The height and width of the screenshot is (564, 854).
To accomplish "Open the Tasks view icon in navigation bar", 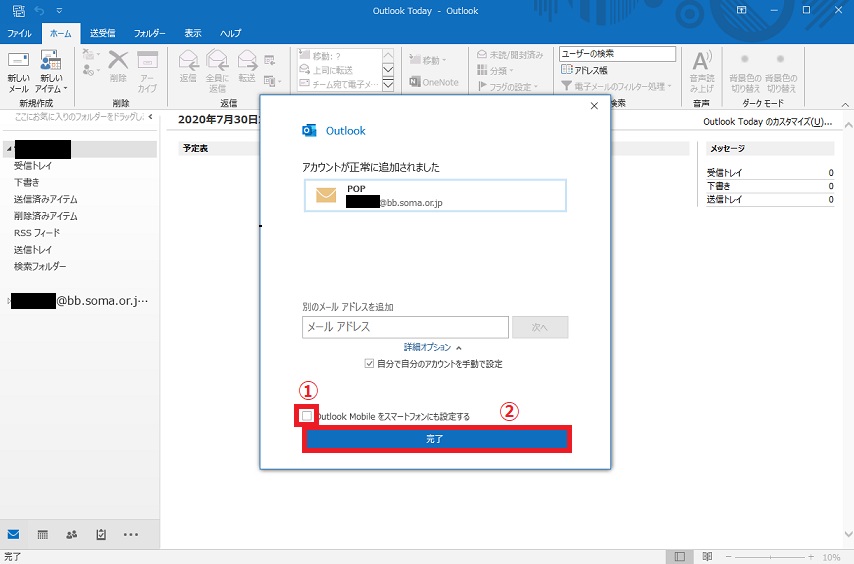I will [x=101, y=535].
